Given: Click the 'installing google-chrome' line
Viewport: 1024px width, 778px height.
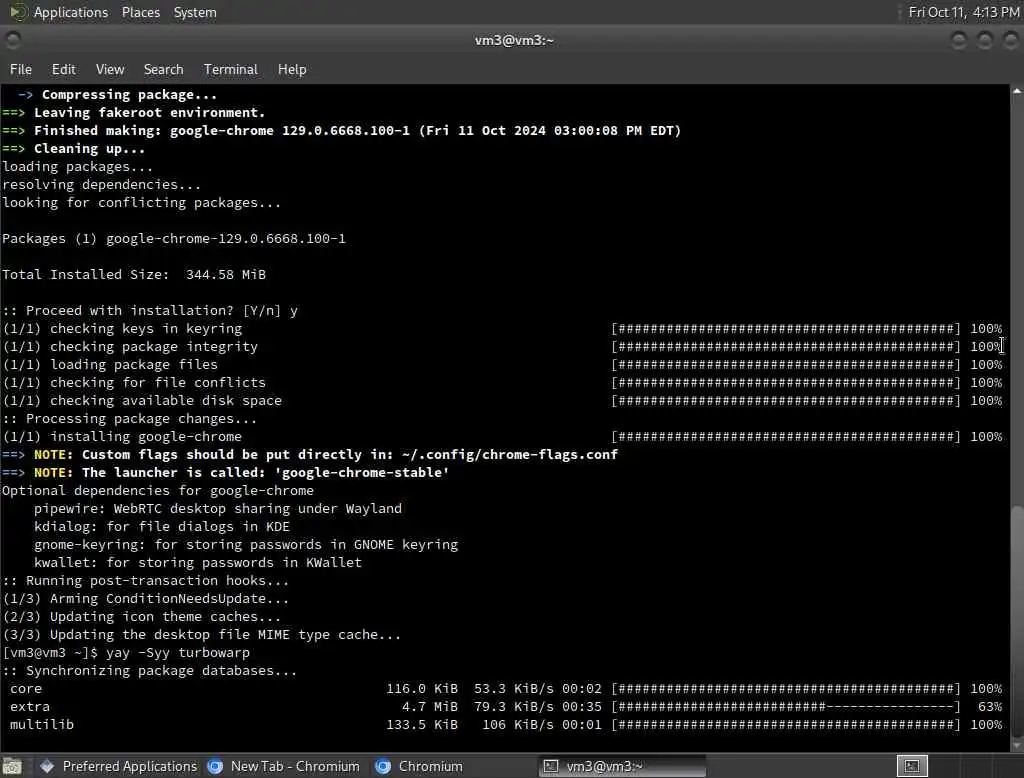Looking at the screenshot, I should [x=122, y=436].
